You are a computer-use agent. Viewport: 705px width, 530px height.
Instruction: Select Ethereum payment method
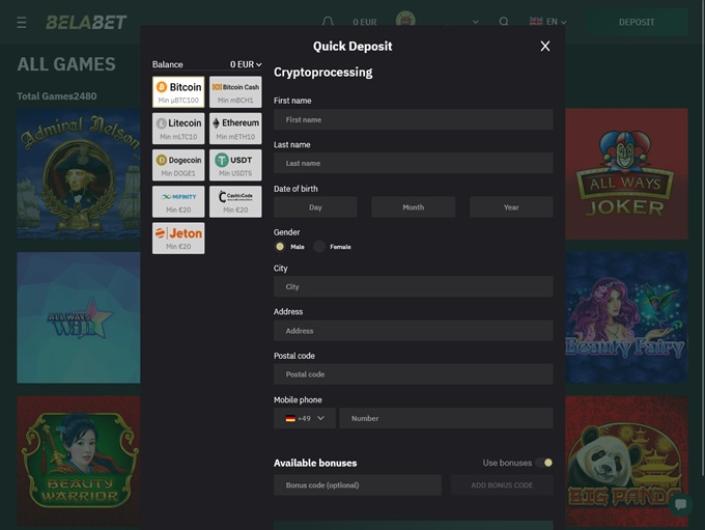(x=235, y=129)
